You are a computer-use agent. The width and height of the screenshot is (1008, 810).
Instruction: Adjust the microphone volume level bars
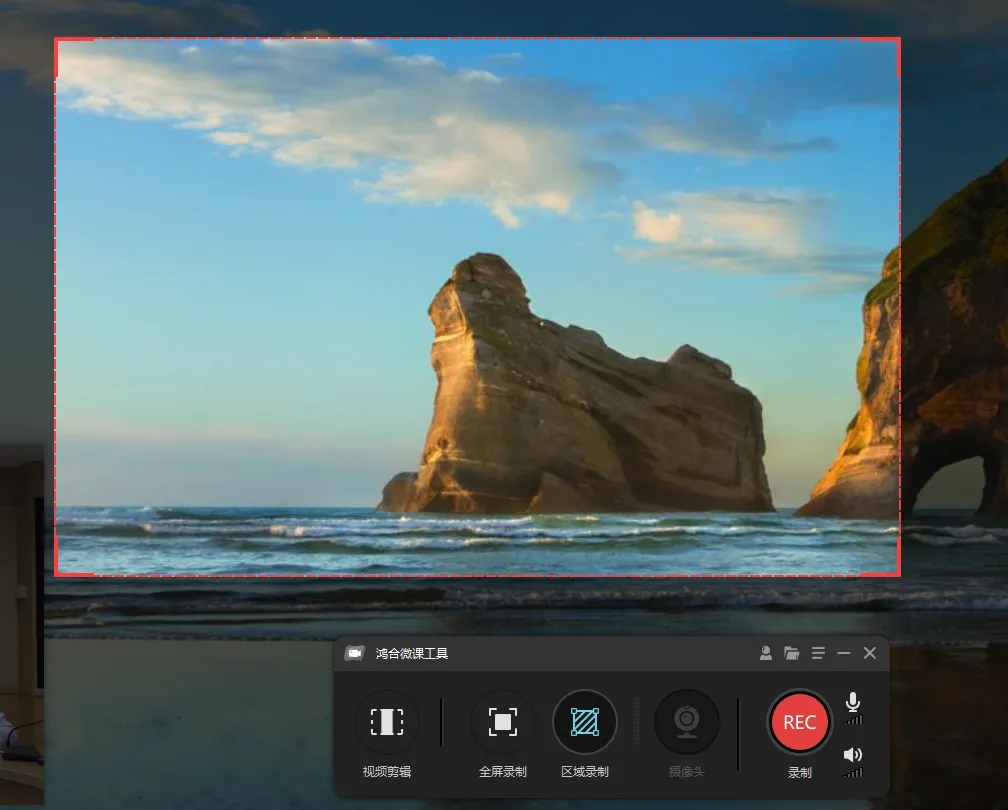854,719
